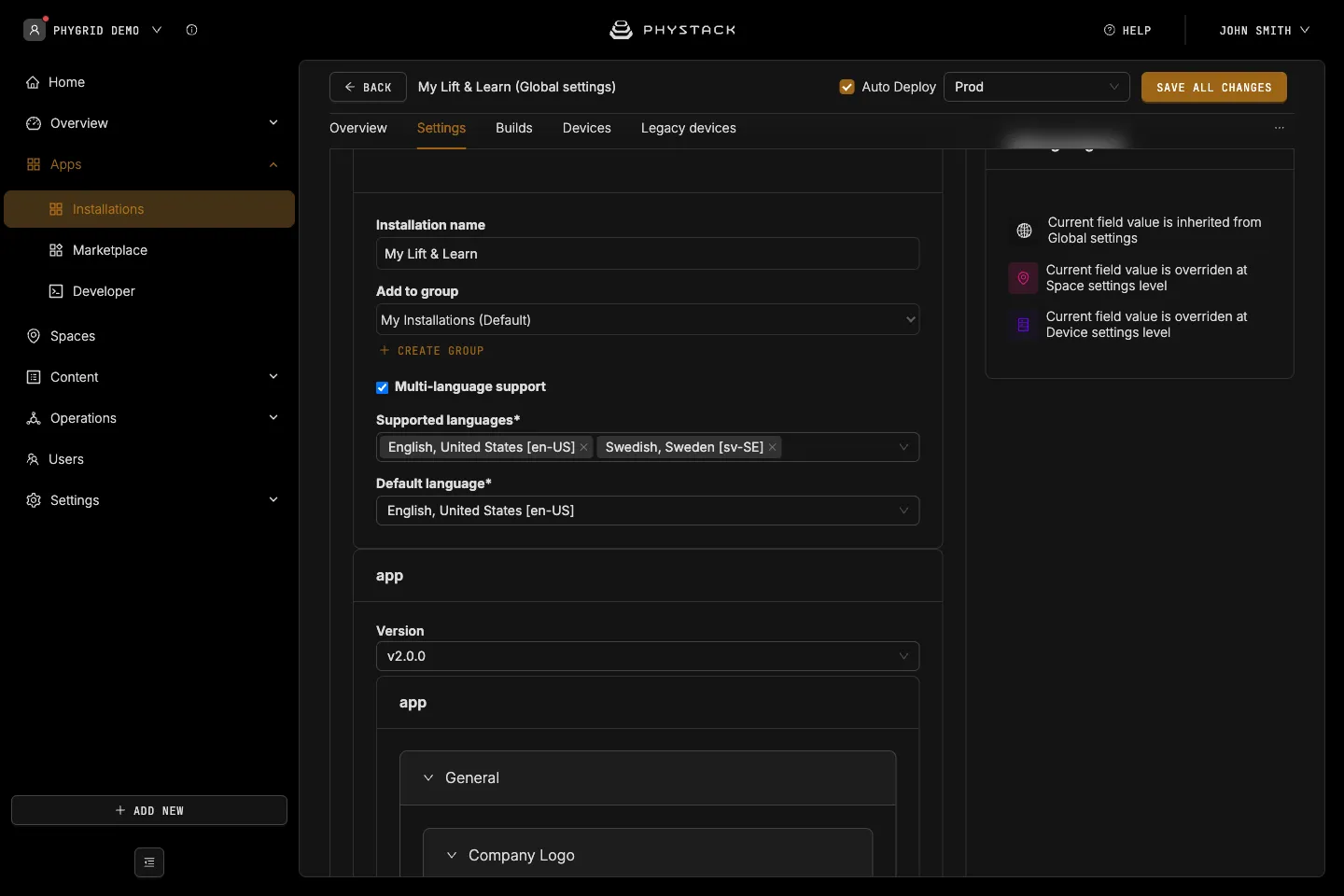Remove Swedish Sweden language tag
This screenshot has width=1344, height=896.
(x=773, y=447)
